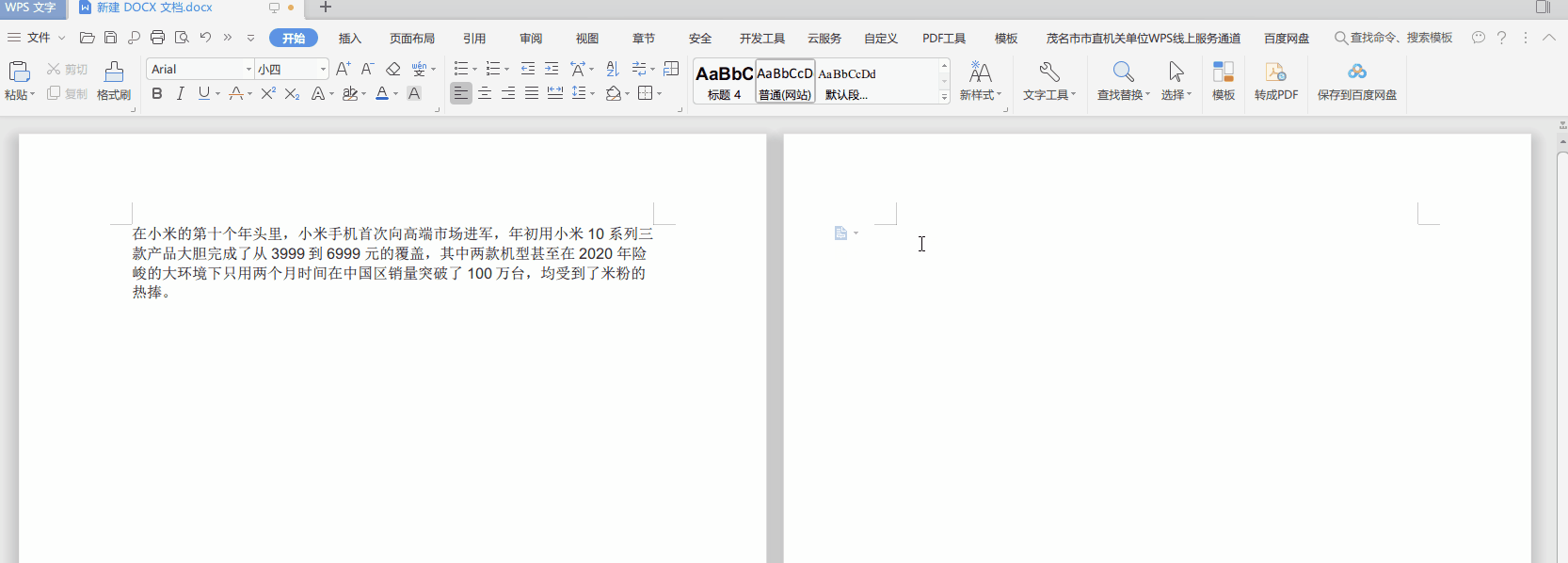Viewport: 1568px width, 563px height.
Task: Toggle right text alignment
Action: (x=508, y=93)
